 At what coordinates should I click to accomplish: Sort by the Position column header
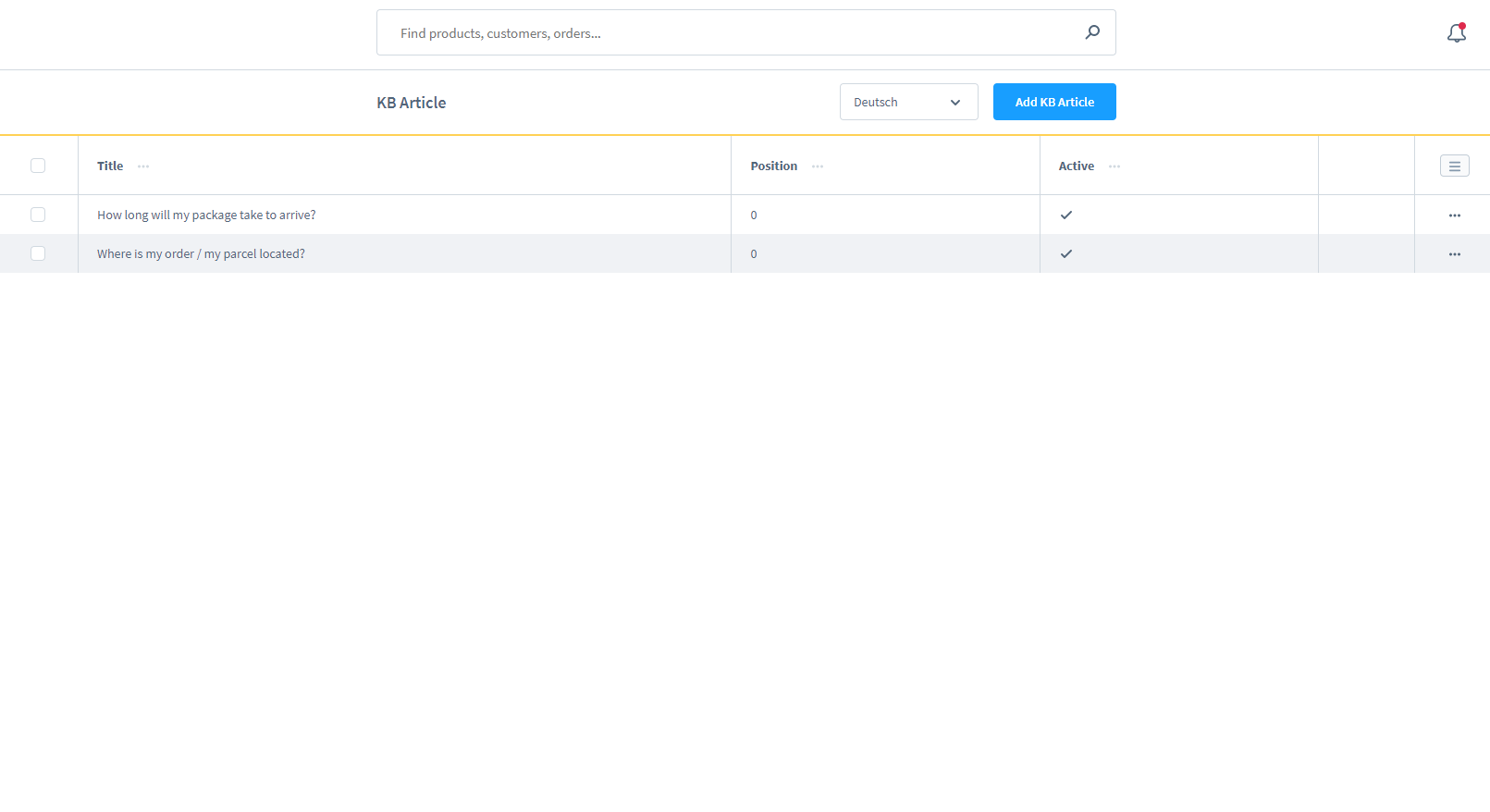[x=774, y=166]
